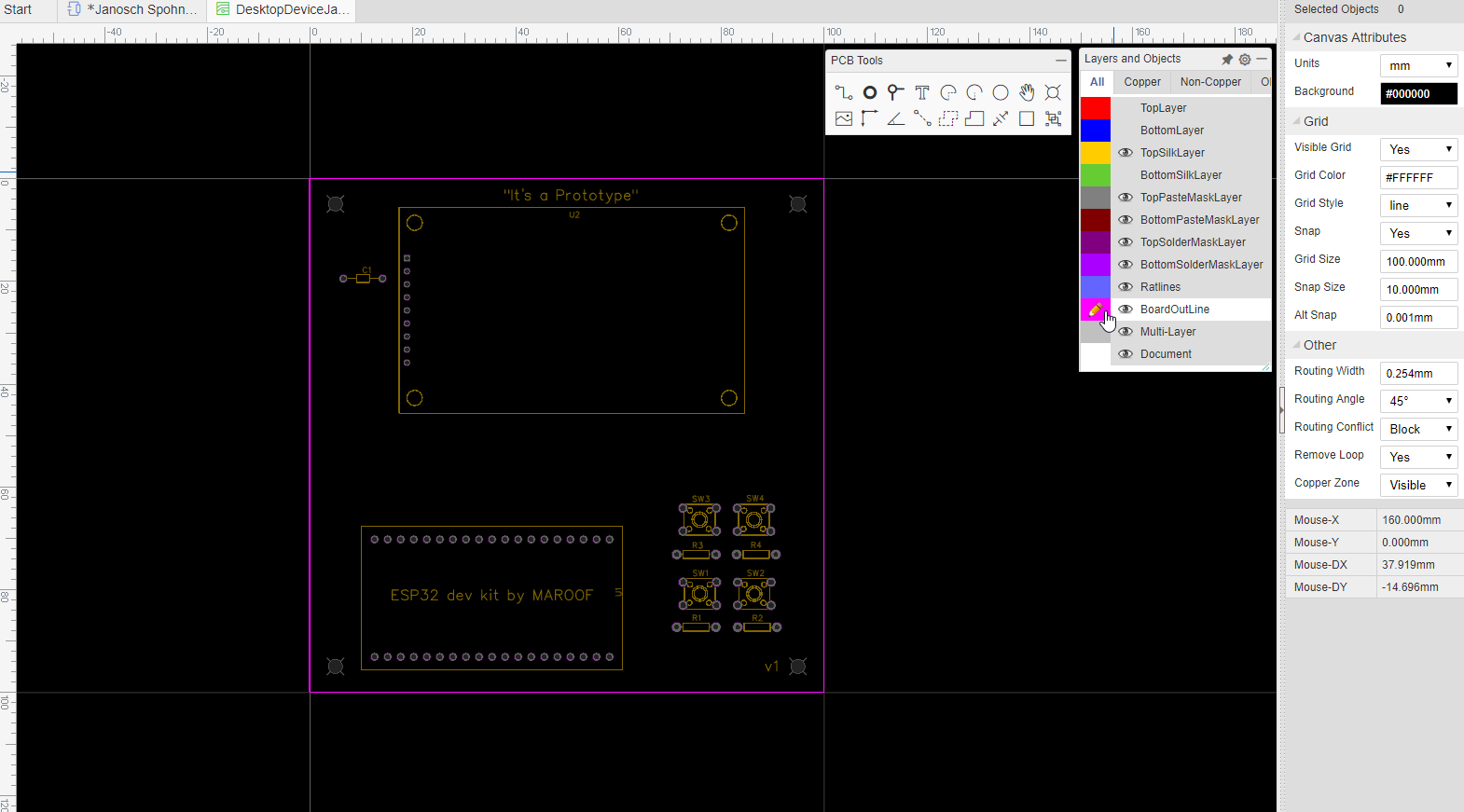Image resolution: width=1464 pixels, height=812 pixels.
Task: Toggle visibility of Document layer
Action: point(1126,354)
